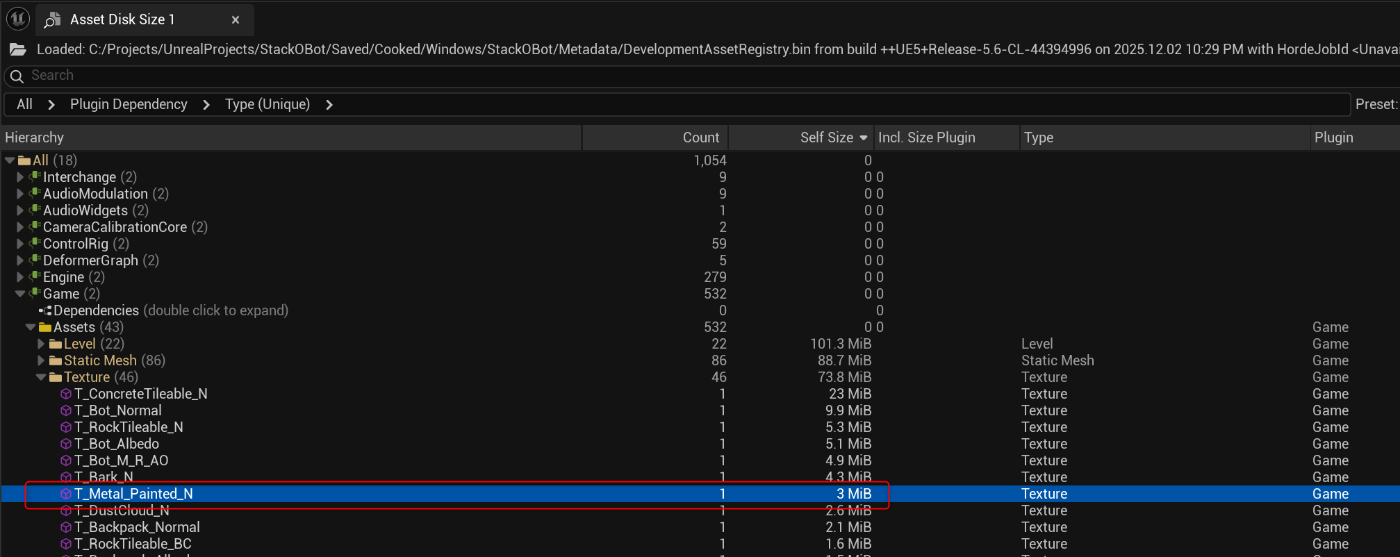Sort by Incl. Size Plugin column header

946,138
